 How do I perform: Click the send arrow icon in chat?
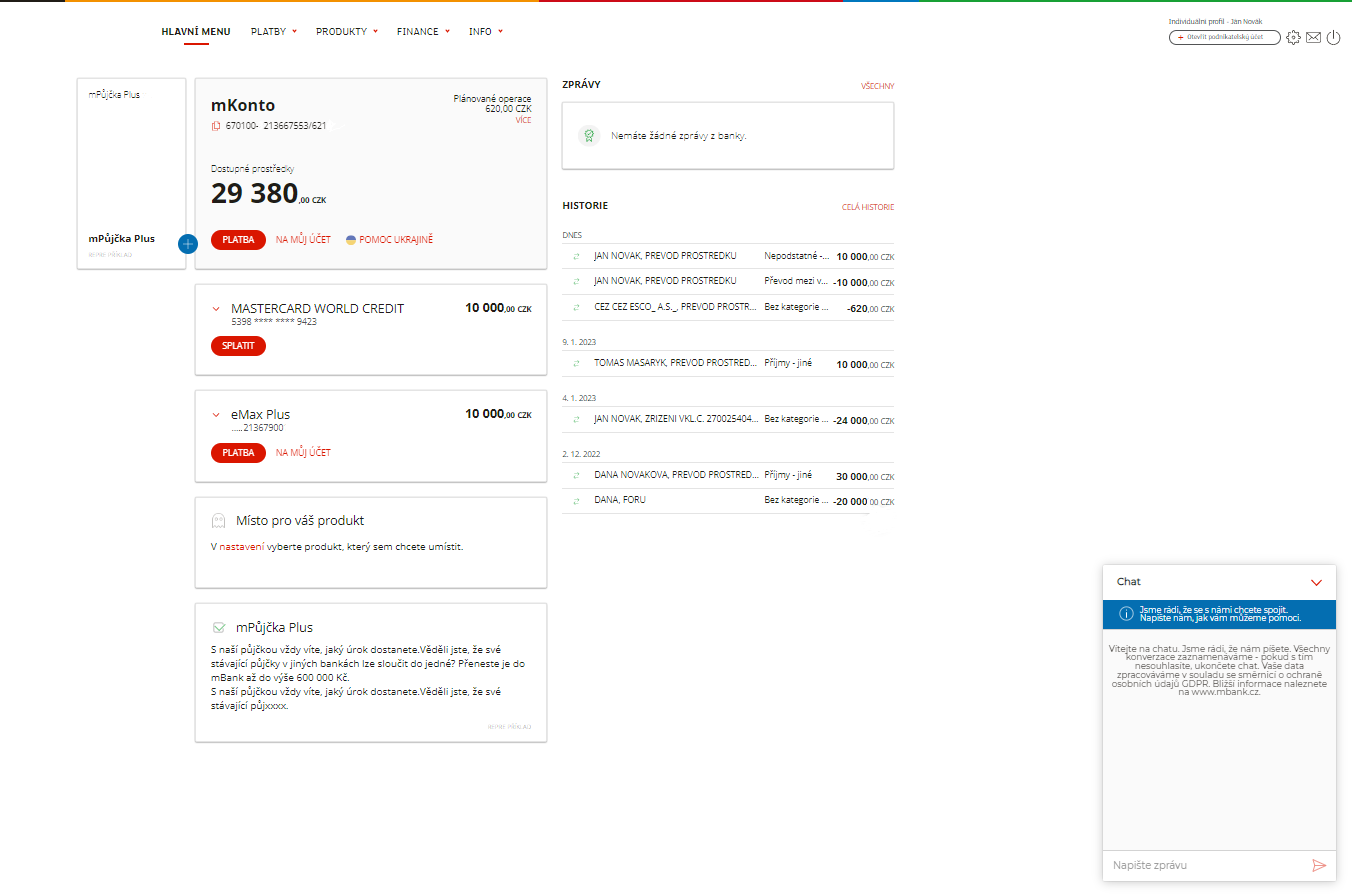pyautogui.click(x=1318, y=865)
